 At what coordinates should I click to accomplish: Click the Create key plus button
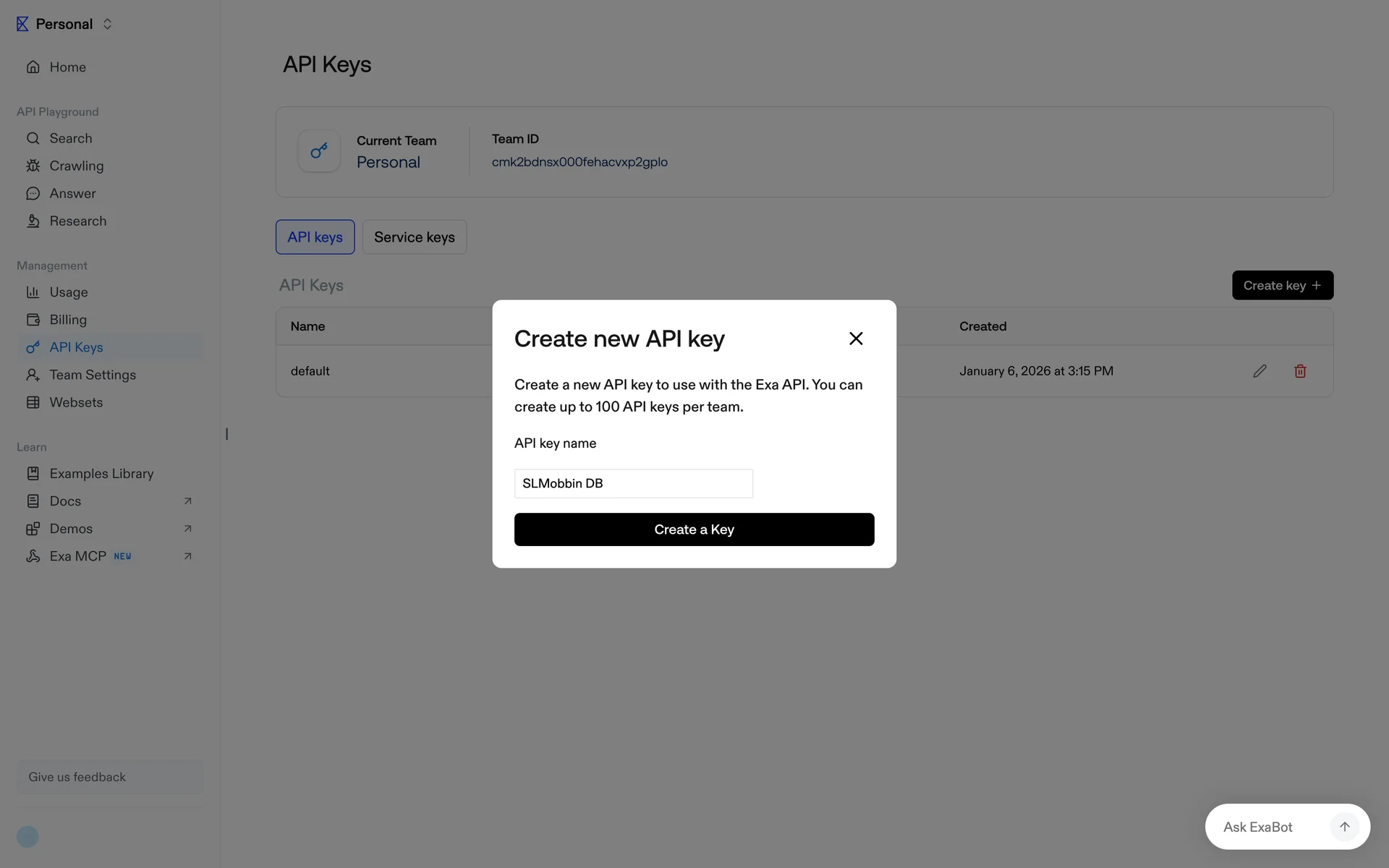[x=1282, y=285]
